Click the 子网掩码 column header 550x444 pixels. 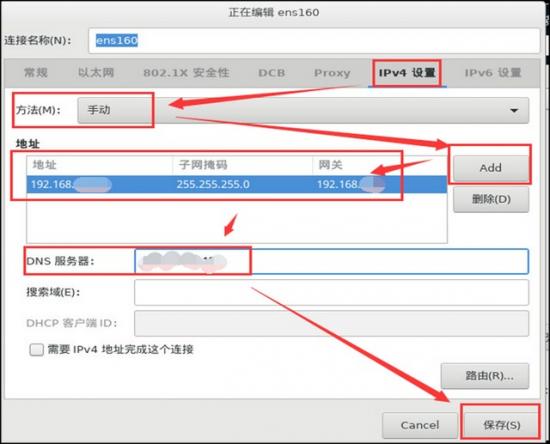coord(242,165)
